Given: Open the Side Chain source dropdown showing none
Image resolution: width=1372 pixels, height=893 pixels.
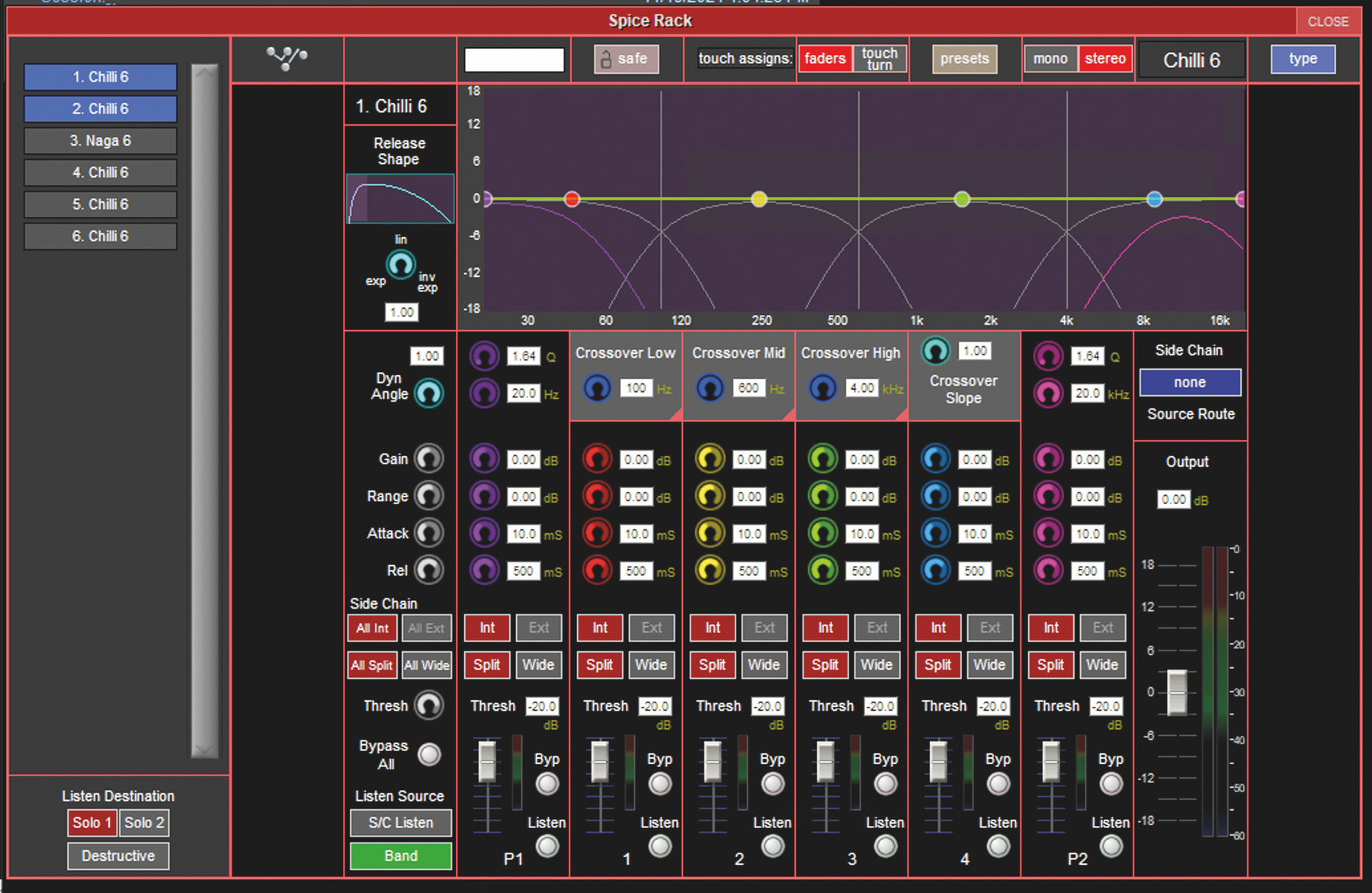Looking at the screenshot, I should (1190, 382).
